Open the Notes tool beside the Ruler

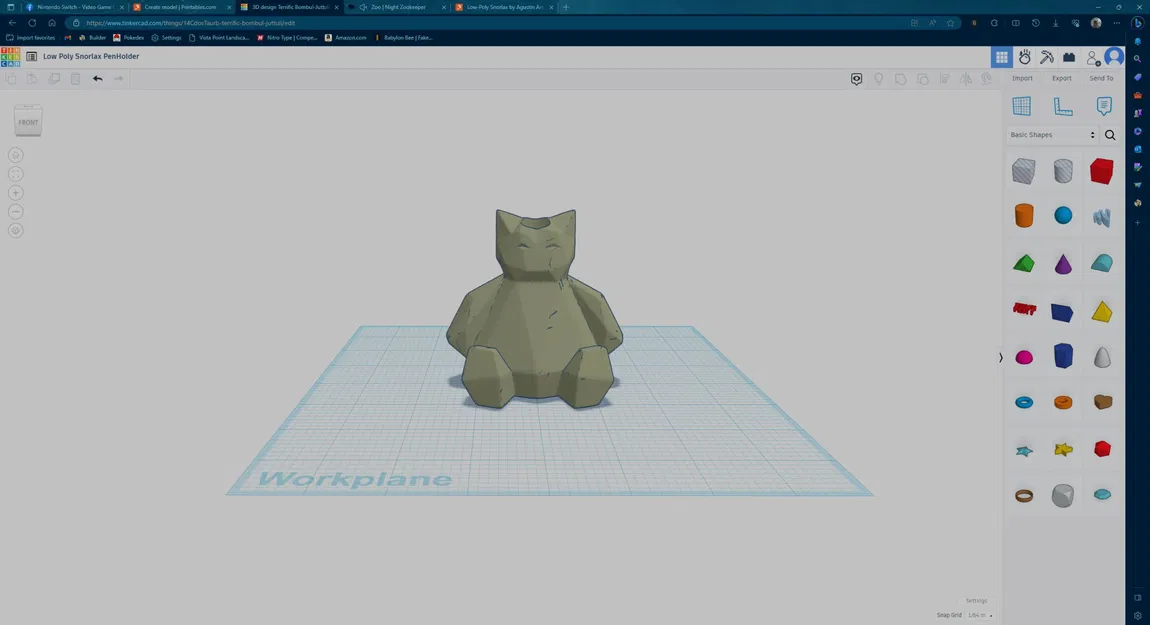pyautogui.click(x=1103, y=105)
